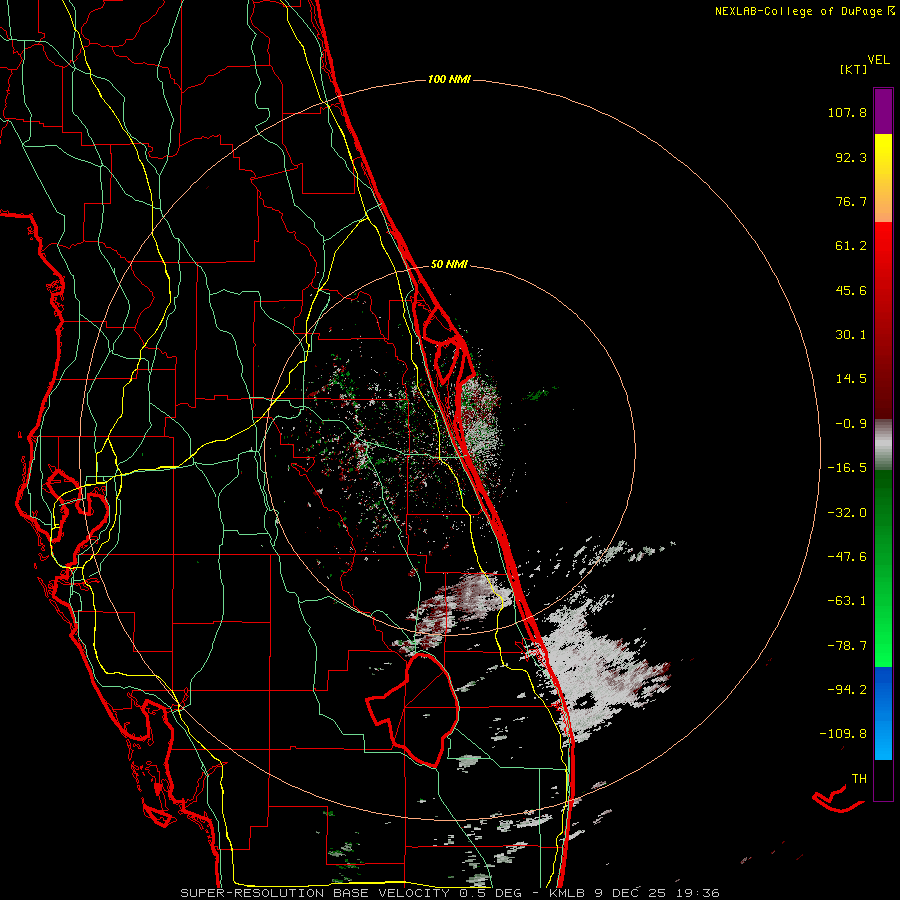Click the Lake Okeechobee outline on map
Viewport: 900px width, 900px height.
[414, 709]
